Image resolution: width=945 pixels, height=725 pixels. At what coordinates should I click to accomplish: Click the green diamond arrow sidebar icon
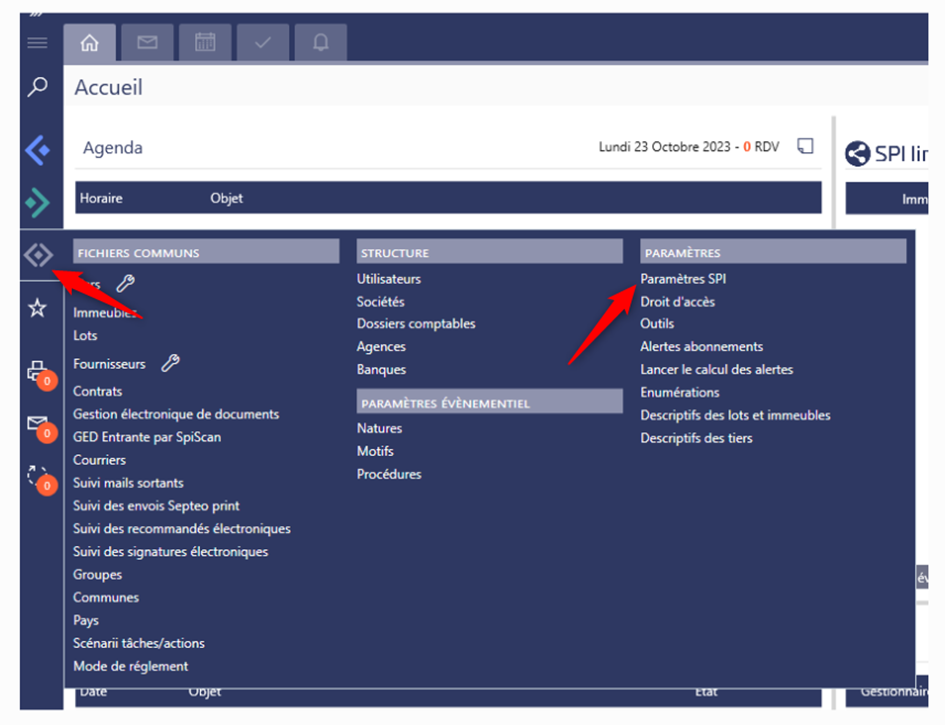pos(37,203)
